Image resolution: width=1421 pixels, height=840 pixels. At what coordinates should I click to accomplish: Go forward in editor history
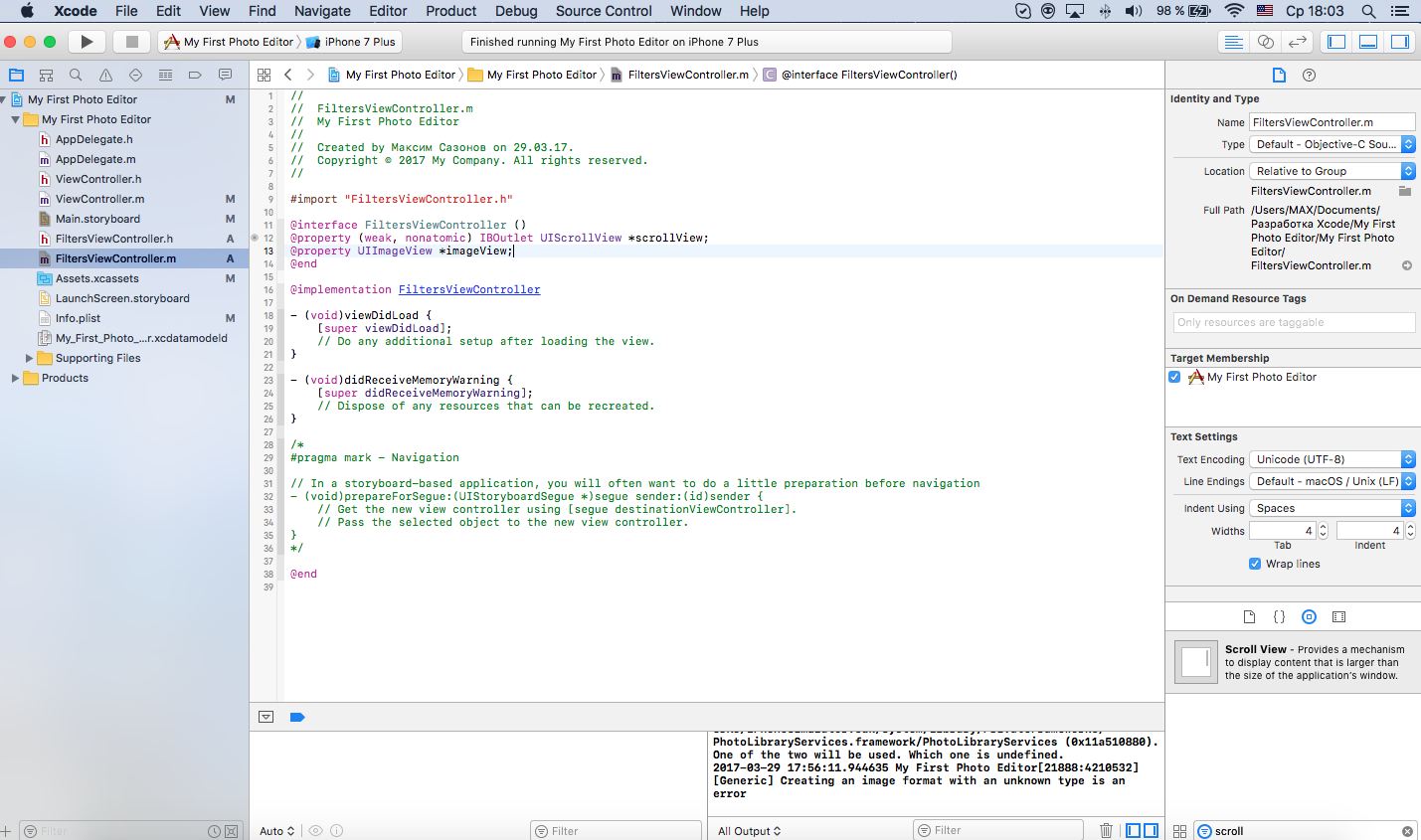[x=310, y=75]
